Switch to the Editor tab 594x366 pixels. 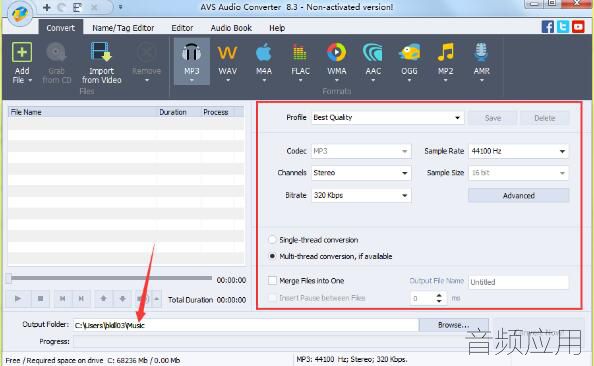click(182, 28)
